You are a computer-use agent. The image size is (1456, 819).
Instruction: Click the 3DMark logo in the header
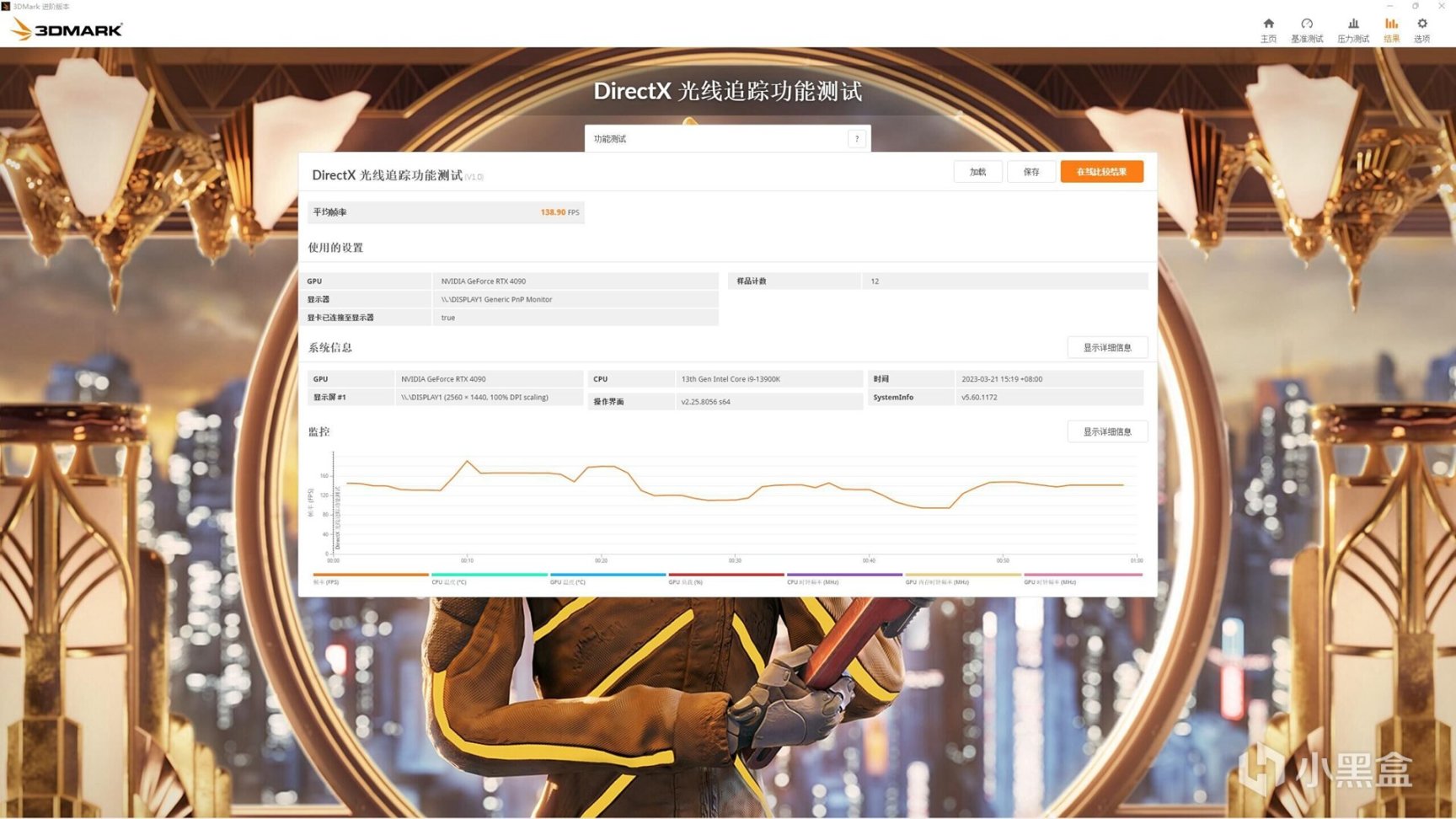click(x=67, y=29)
